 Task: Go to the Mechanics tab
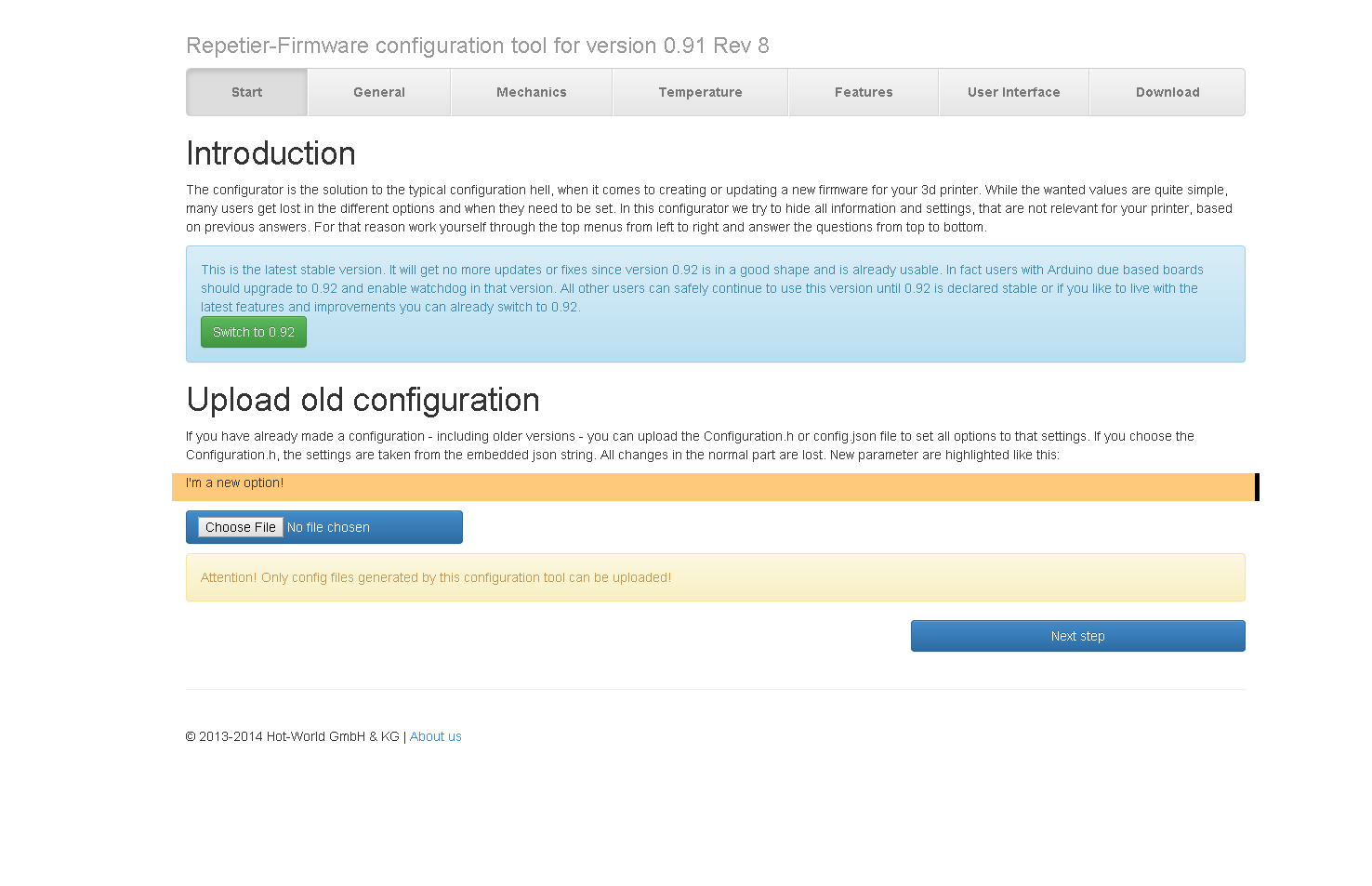[531, 92]
